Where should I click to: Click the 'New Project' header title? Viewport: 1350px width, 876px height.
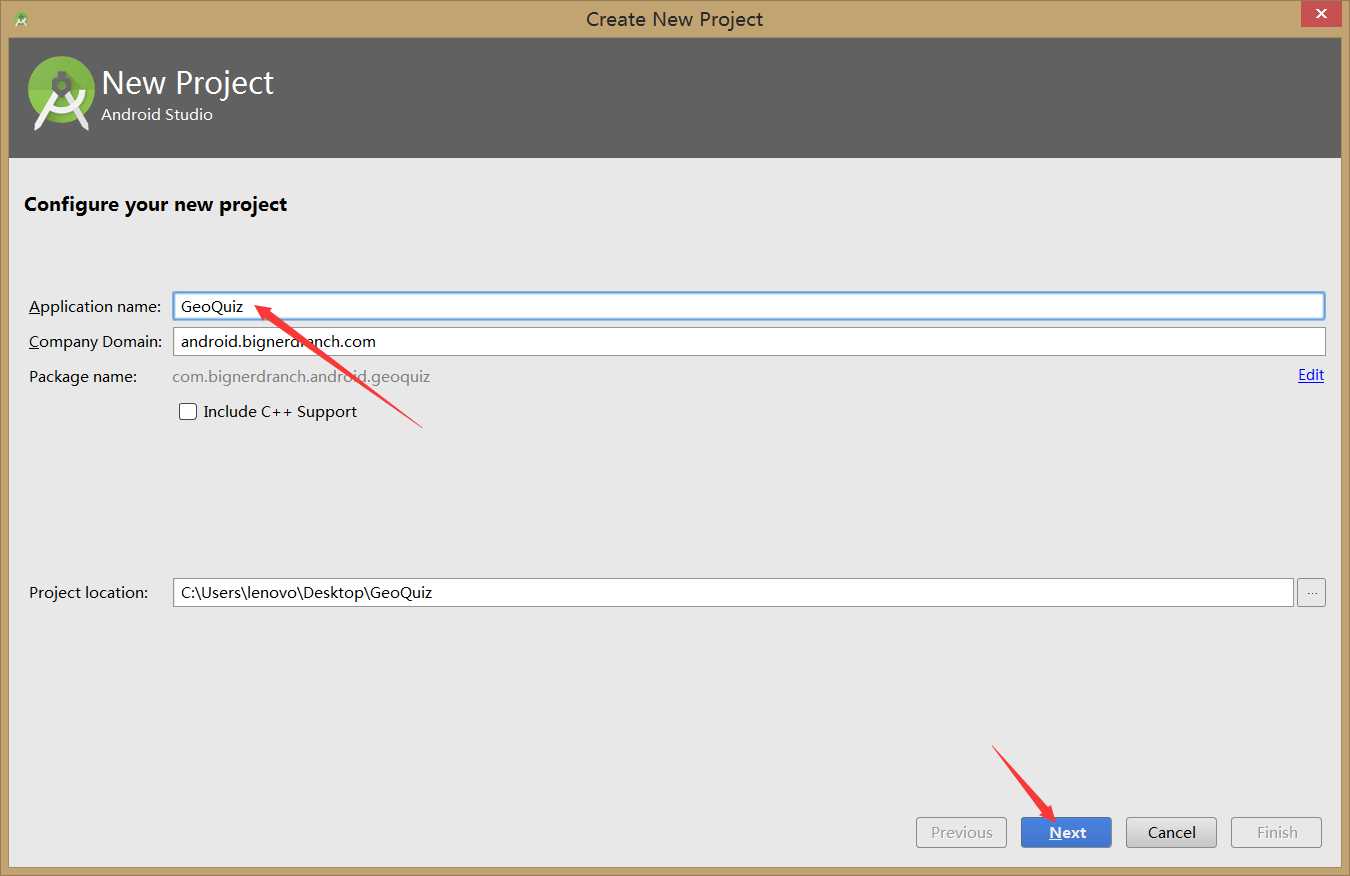coord(188,83)
